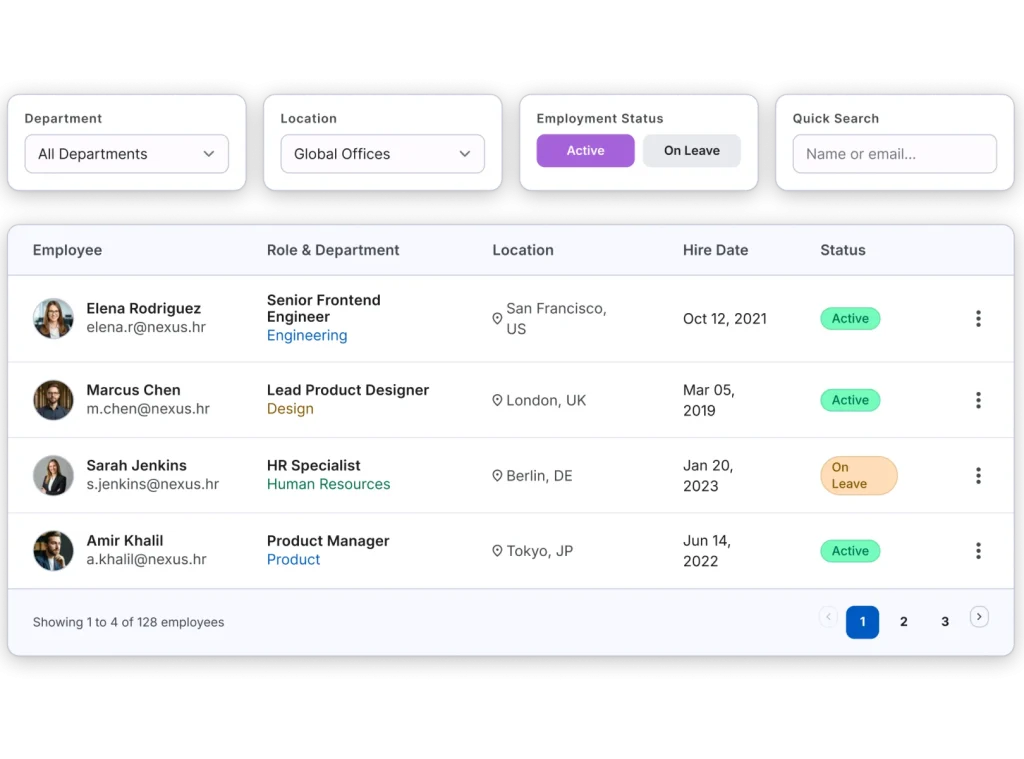
Task: Click Sarah Jenkins's profile photo
Action: (x=53, y=476)
